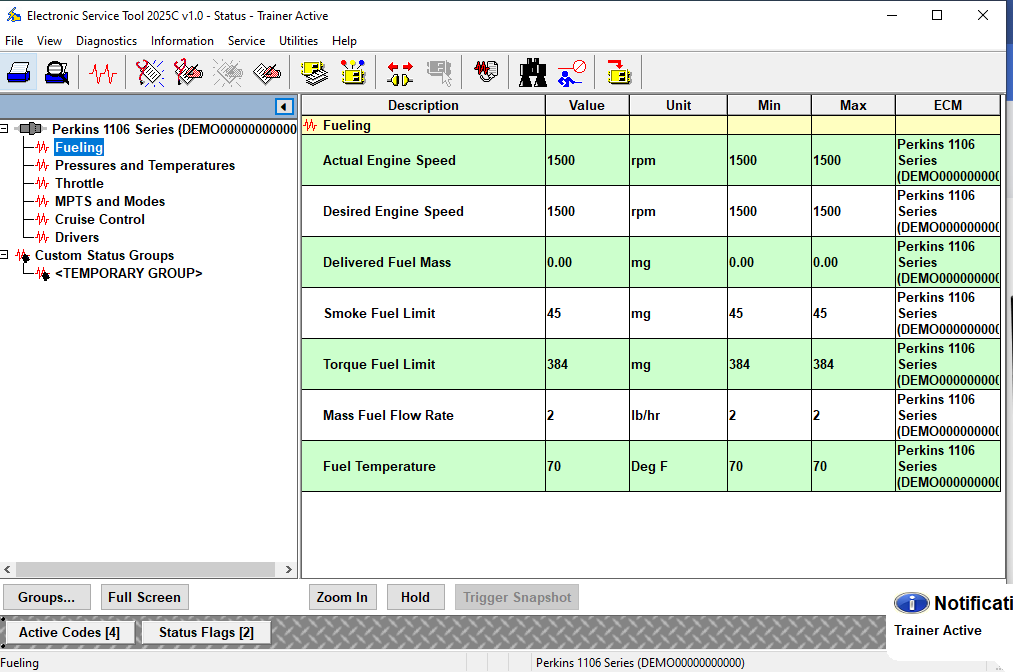Select Pressures and Temperatures in tree

[x=144, y=166]
